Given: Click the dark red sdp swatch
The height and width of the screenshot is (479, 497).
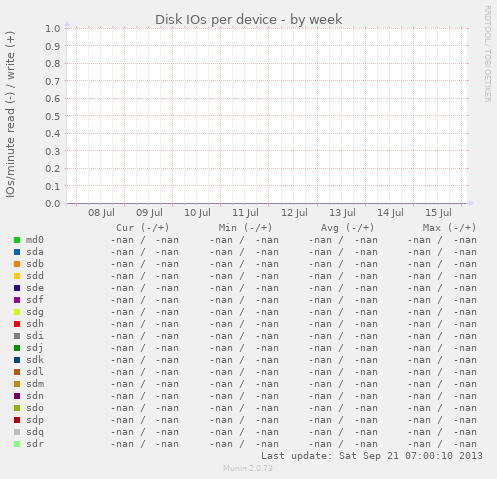Looking at the screenshot, I should [x=17, y=420].
